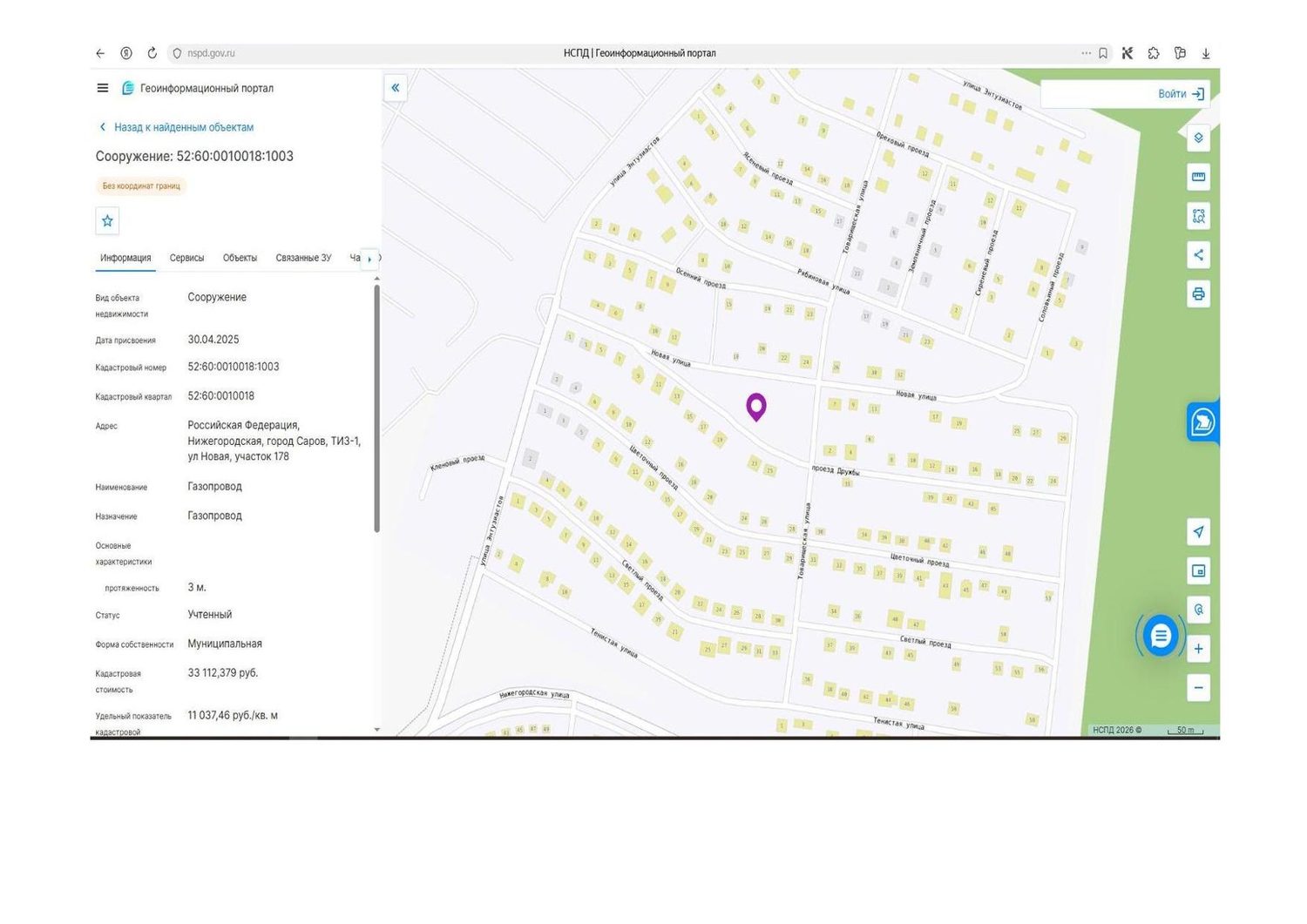Image resolution: width=1307 pixels, height=924 pixels.
Task: Go back in the browser
Action: tap(100, 53)
